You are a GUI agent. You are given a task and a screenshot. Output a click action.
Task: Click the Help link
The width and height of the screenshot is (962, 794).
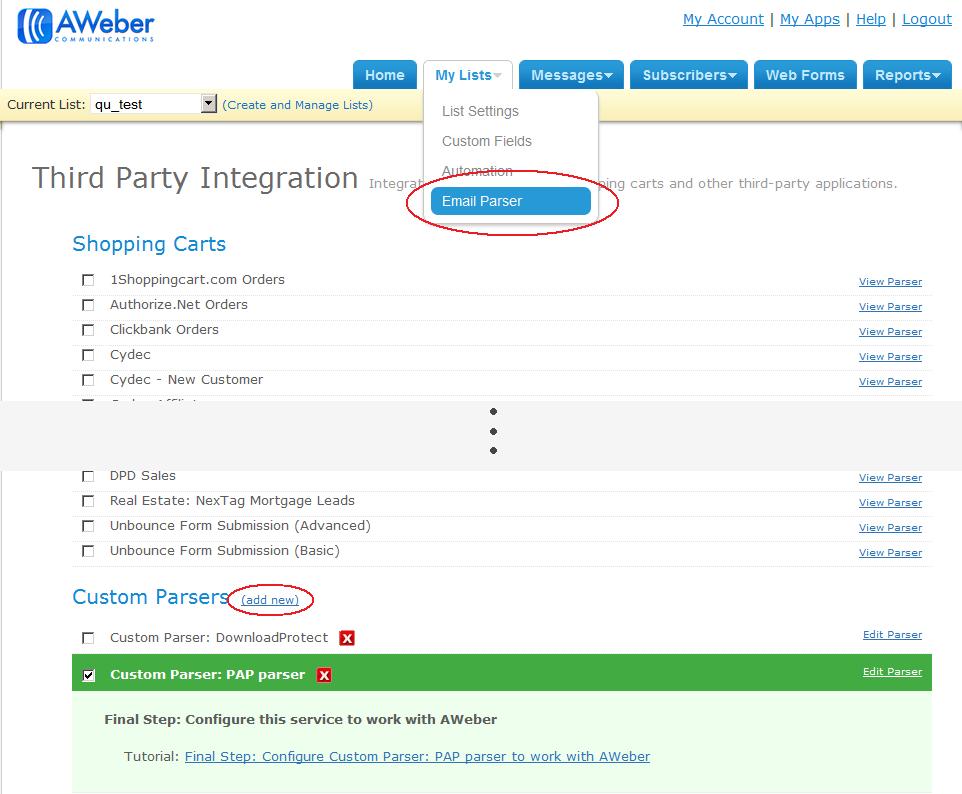(871, 19)
